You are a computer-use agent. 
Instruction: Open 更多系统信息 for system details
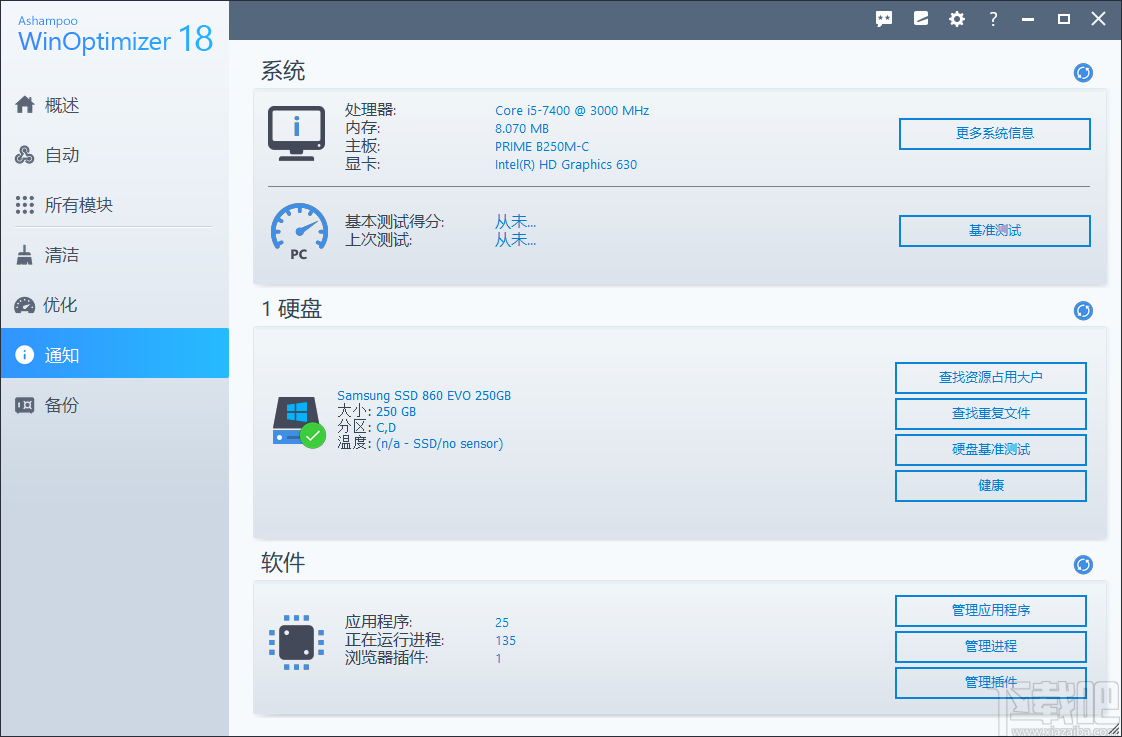click(x=994, y=133)
